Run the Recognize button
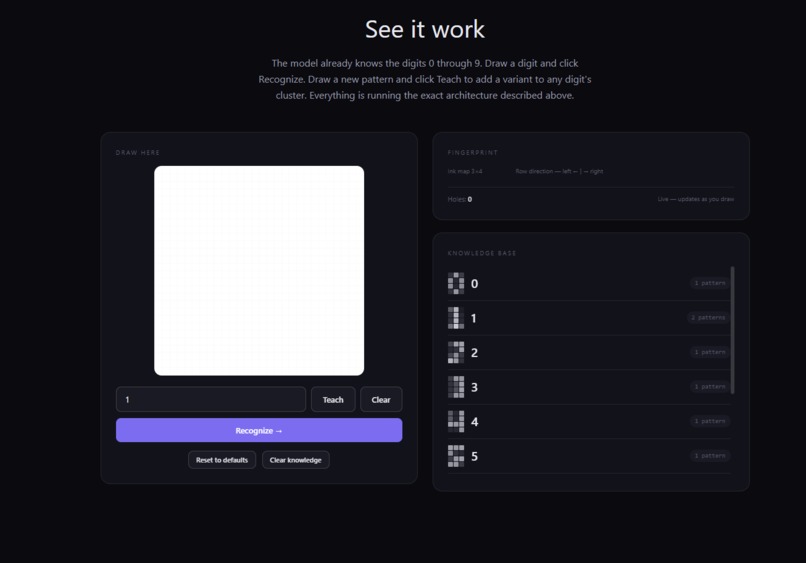806x563 pixels. 259,430
